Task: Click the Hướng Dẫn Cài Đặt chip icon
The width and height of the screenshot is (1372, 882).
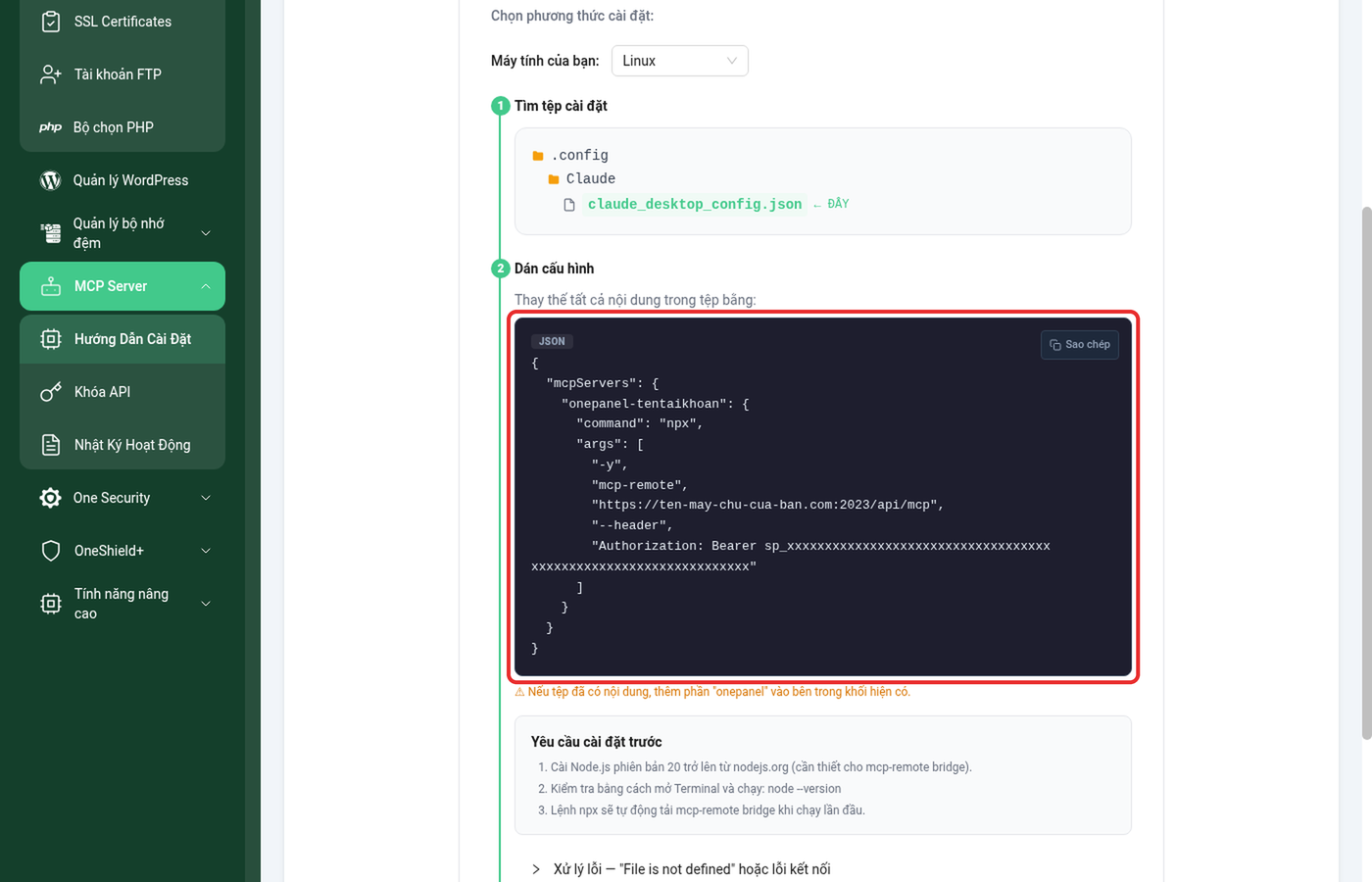Action: (x=51, y=339)
